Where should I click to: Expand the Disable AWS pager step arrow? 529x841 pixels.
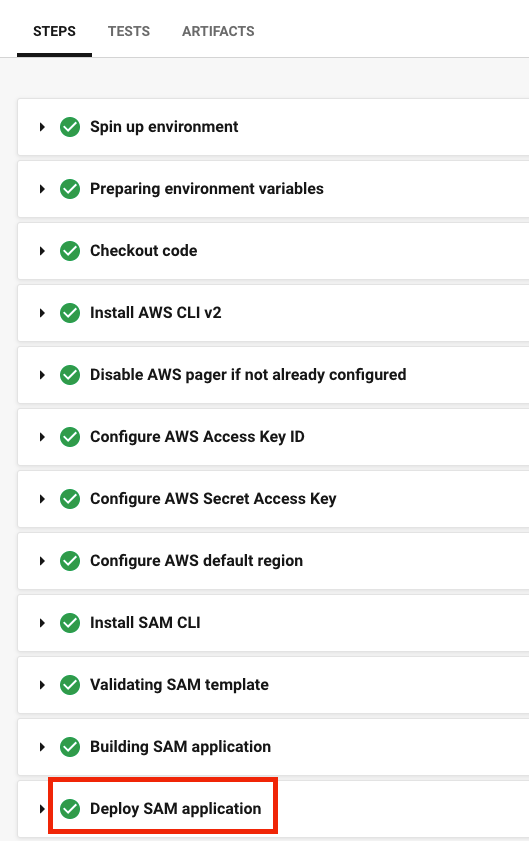coord(42,375)
